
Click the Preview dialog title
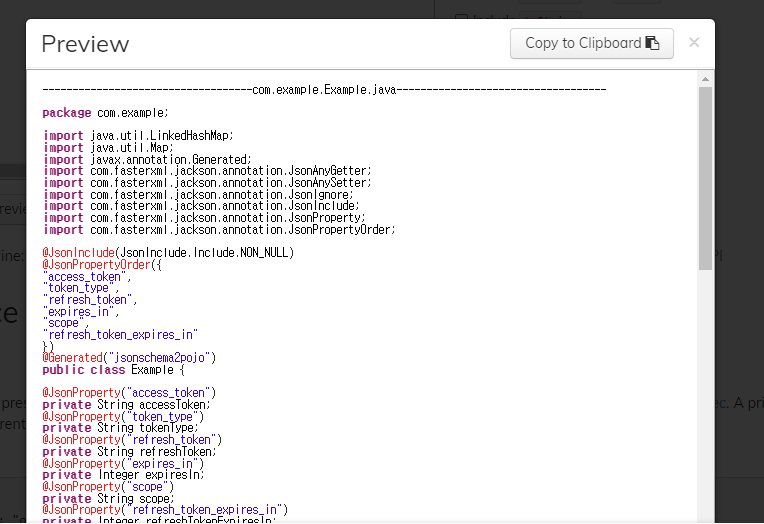85,44
